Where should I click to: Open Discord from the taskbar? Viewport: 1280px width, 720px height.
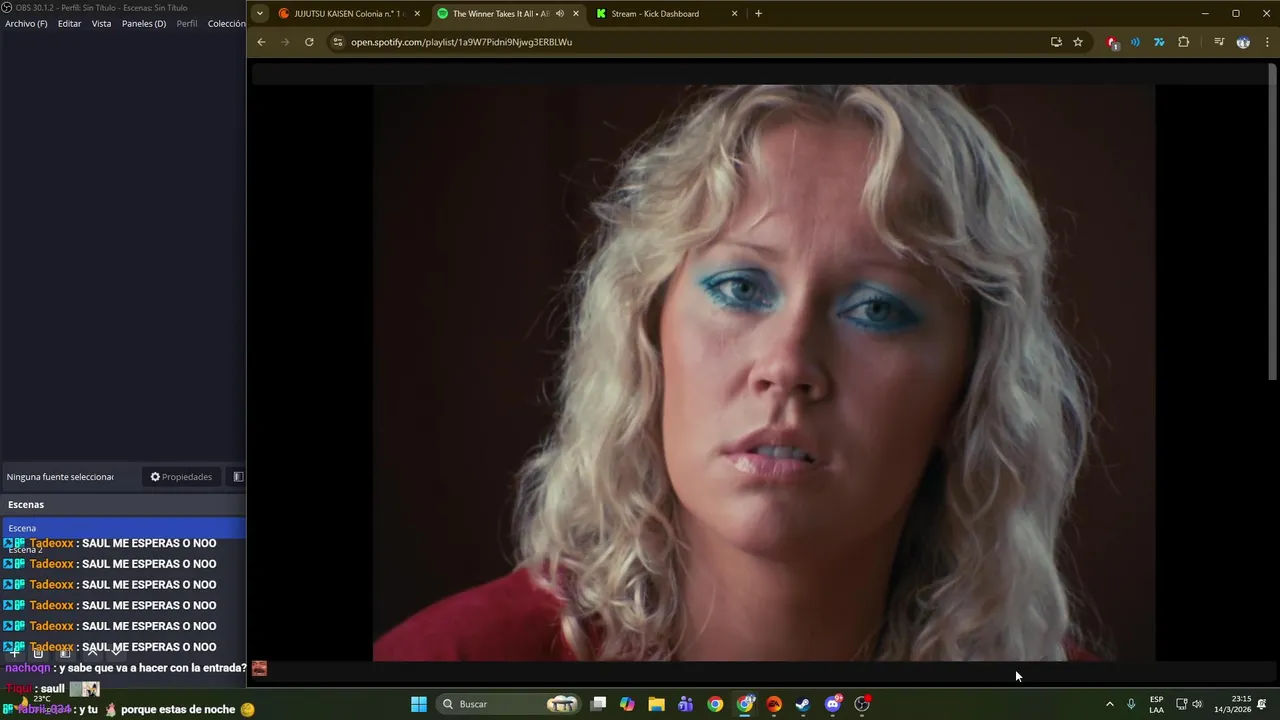(833, 704)
